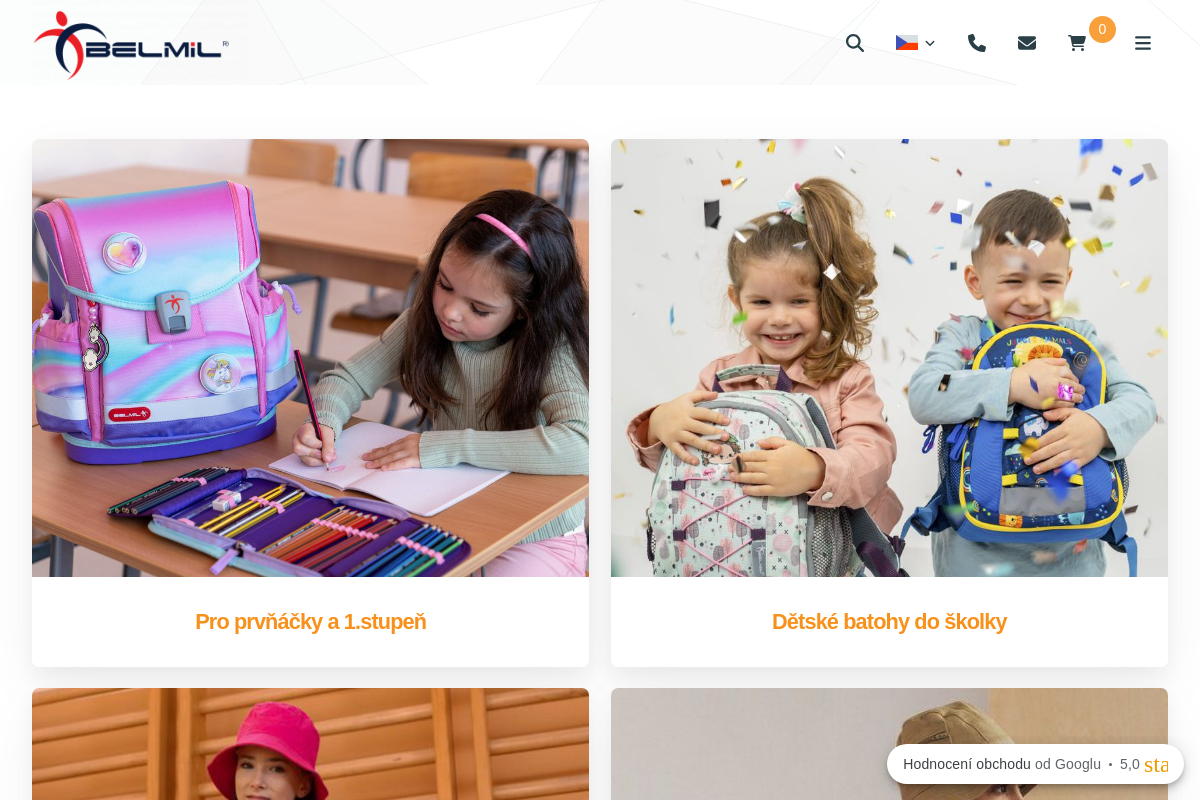
Task: Expand the language dropdown chevron
Action: coord(930,43)
